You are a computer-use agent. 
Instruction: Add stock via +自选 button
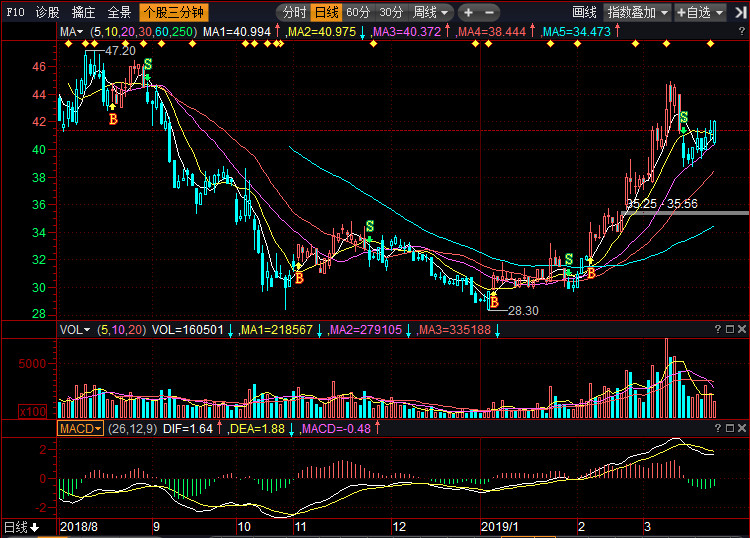pos(700,13)
